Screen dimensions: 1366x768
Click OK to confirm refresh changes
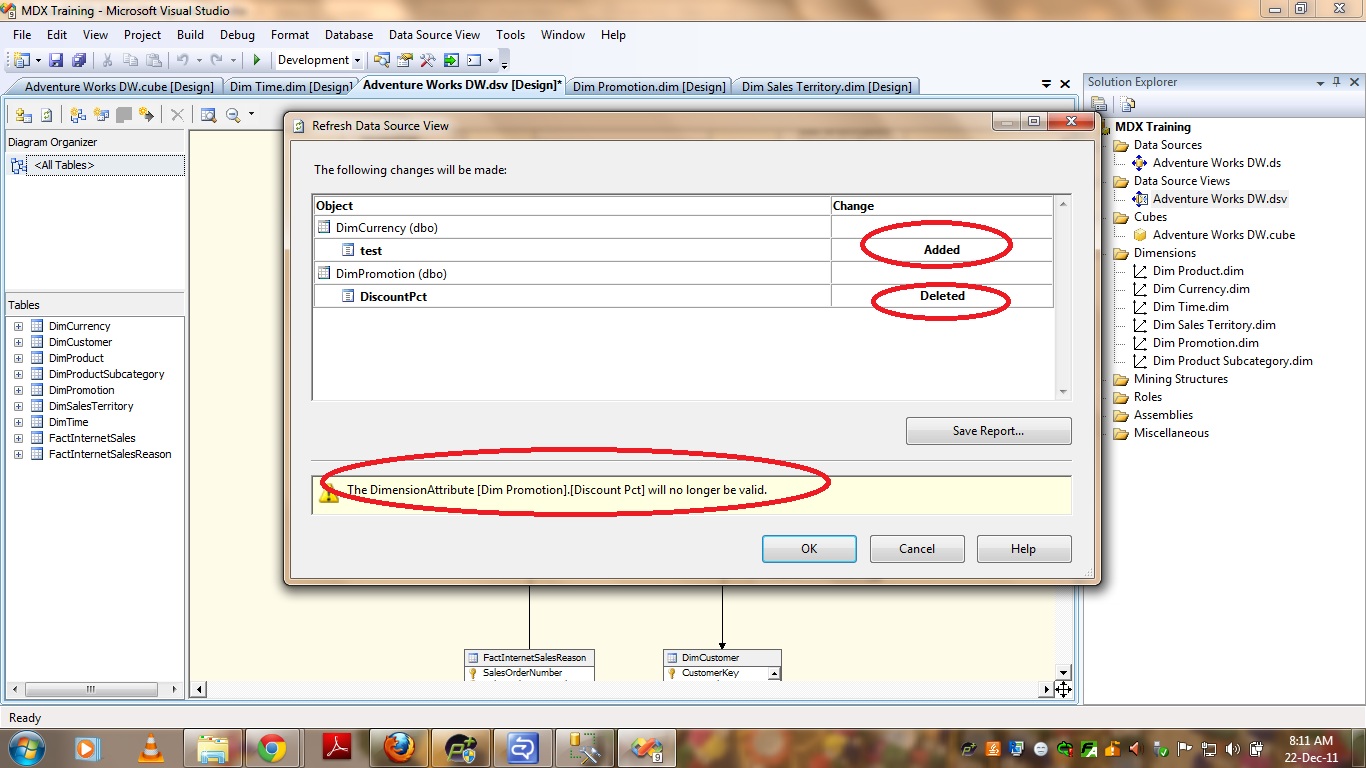[x=808, y=549]
